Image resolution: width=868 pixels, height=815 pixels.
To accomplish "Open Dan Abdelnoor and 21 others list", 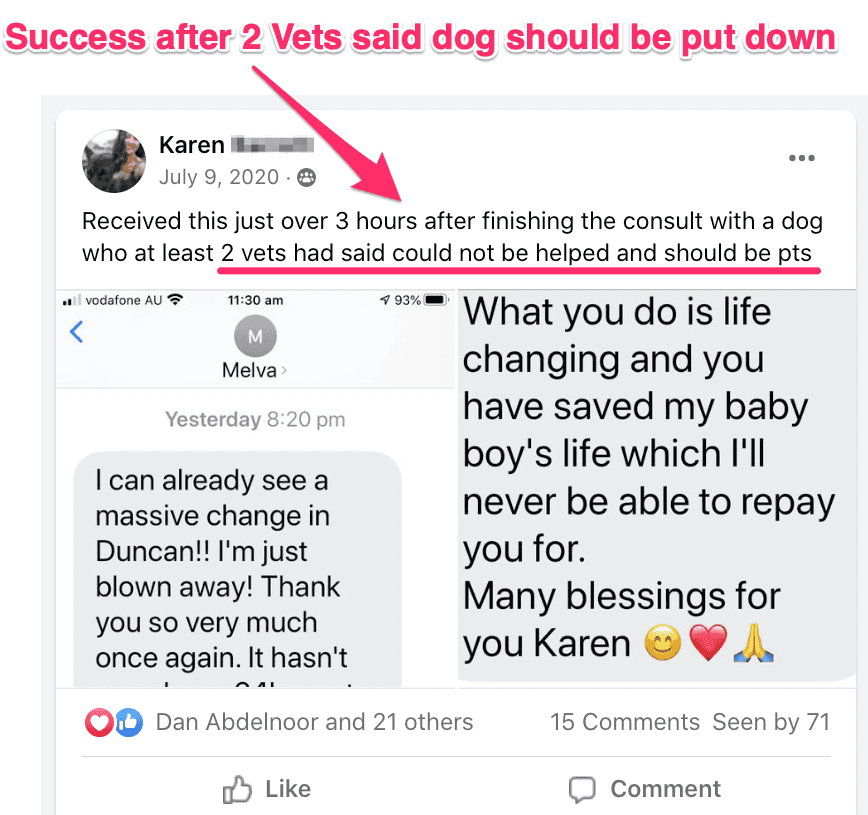I will pyautogui.click(x=314, y=722).
